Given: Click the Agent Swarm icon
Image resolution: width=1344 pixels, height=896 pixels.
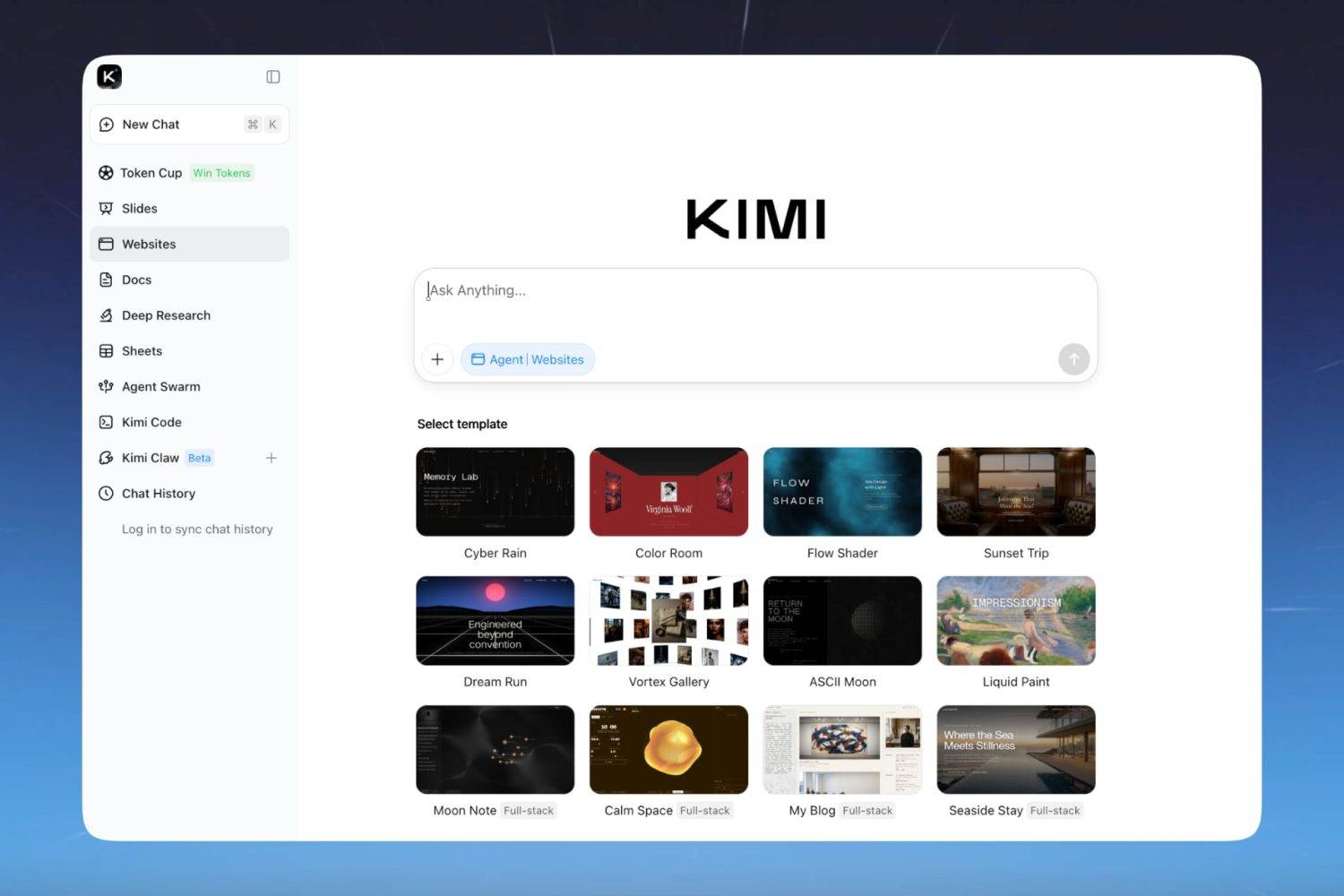Looking at the screenshot, I should pos(106,386).
